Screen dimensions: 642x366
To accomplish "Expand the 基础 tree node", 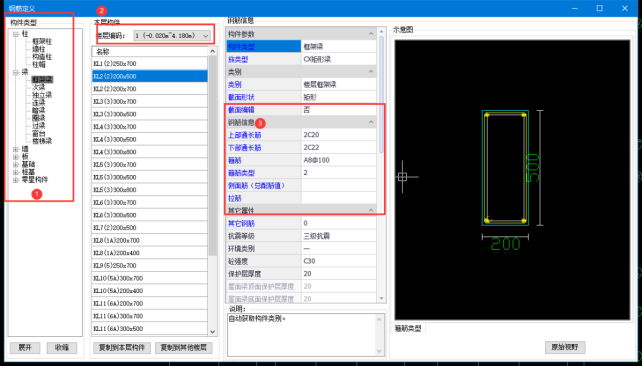I will [x=16, y=165].
